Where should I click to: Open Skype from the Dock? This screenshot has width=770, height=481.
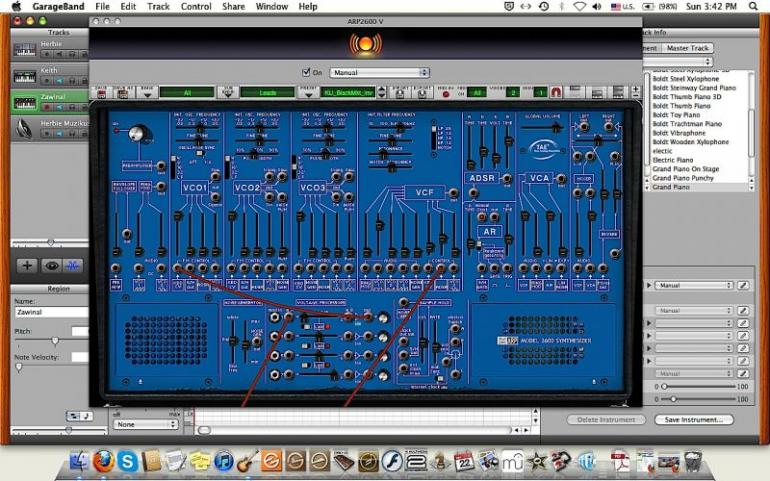click(x=128, y=462)
